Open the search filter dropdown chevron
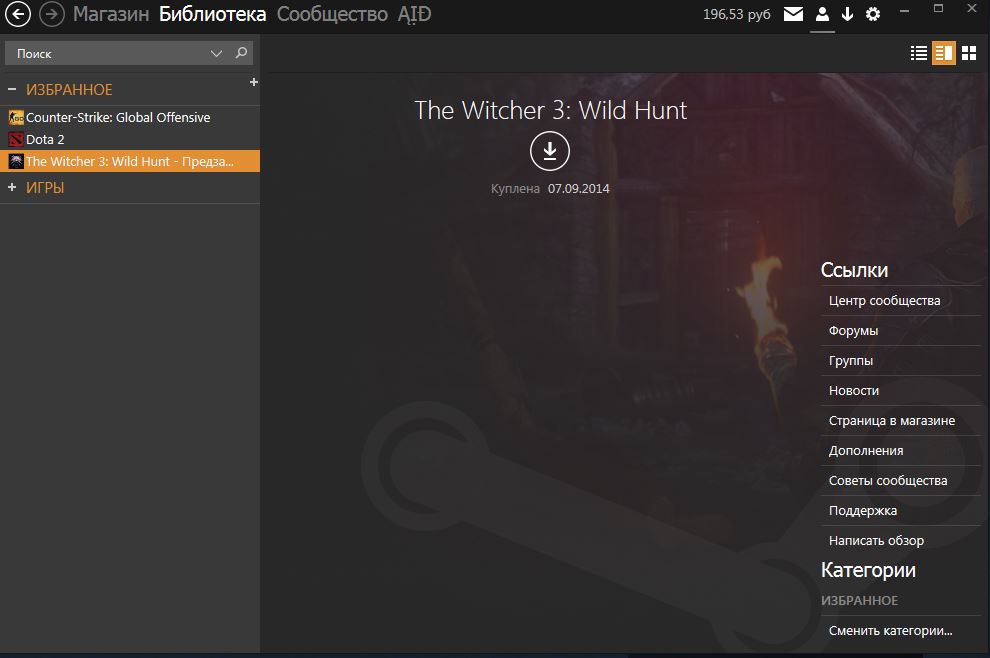The width and height of the screenshot is (990, 658). point(217,54)
